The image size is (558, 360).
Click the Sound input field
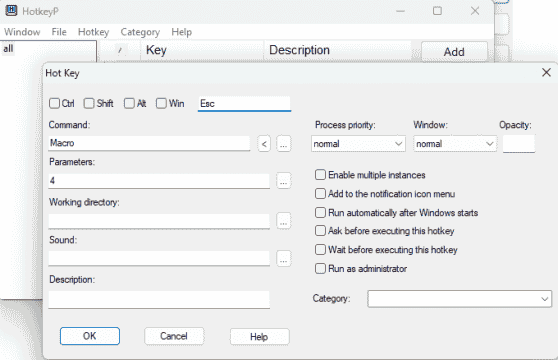[x=159, y=258]
